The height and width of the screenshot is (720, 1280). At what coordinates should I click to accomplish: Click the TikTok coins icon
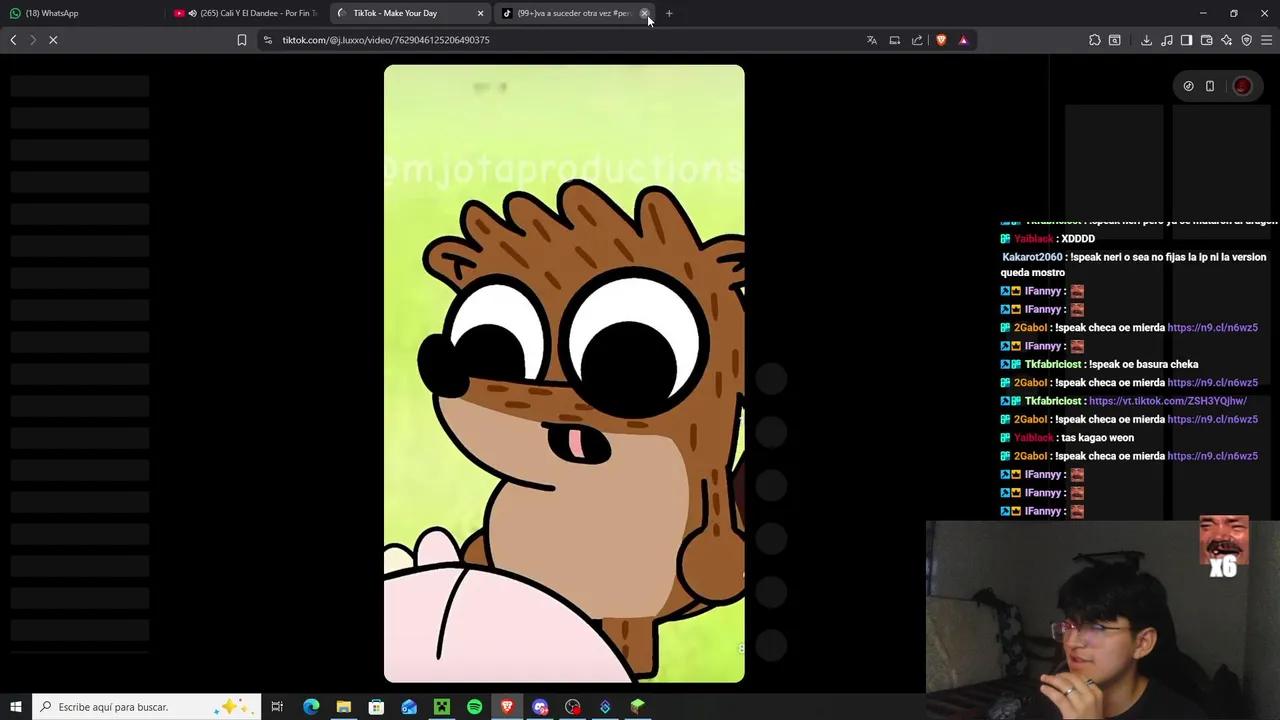[x=1188, y=86]
